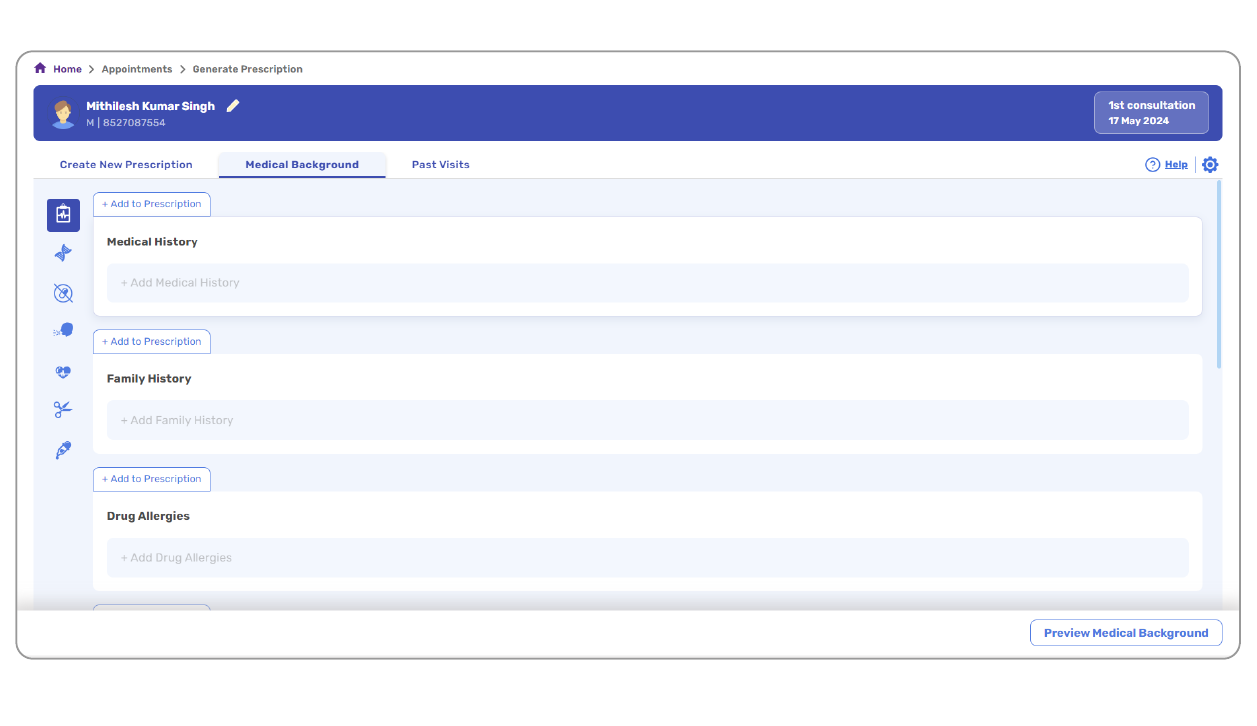Add Family History to prescription
The height and width of the screenshot is (726, 1257).
tap(152, 342)
